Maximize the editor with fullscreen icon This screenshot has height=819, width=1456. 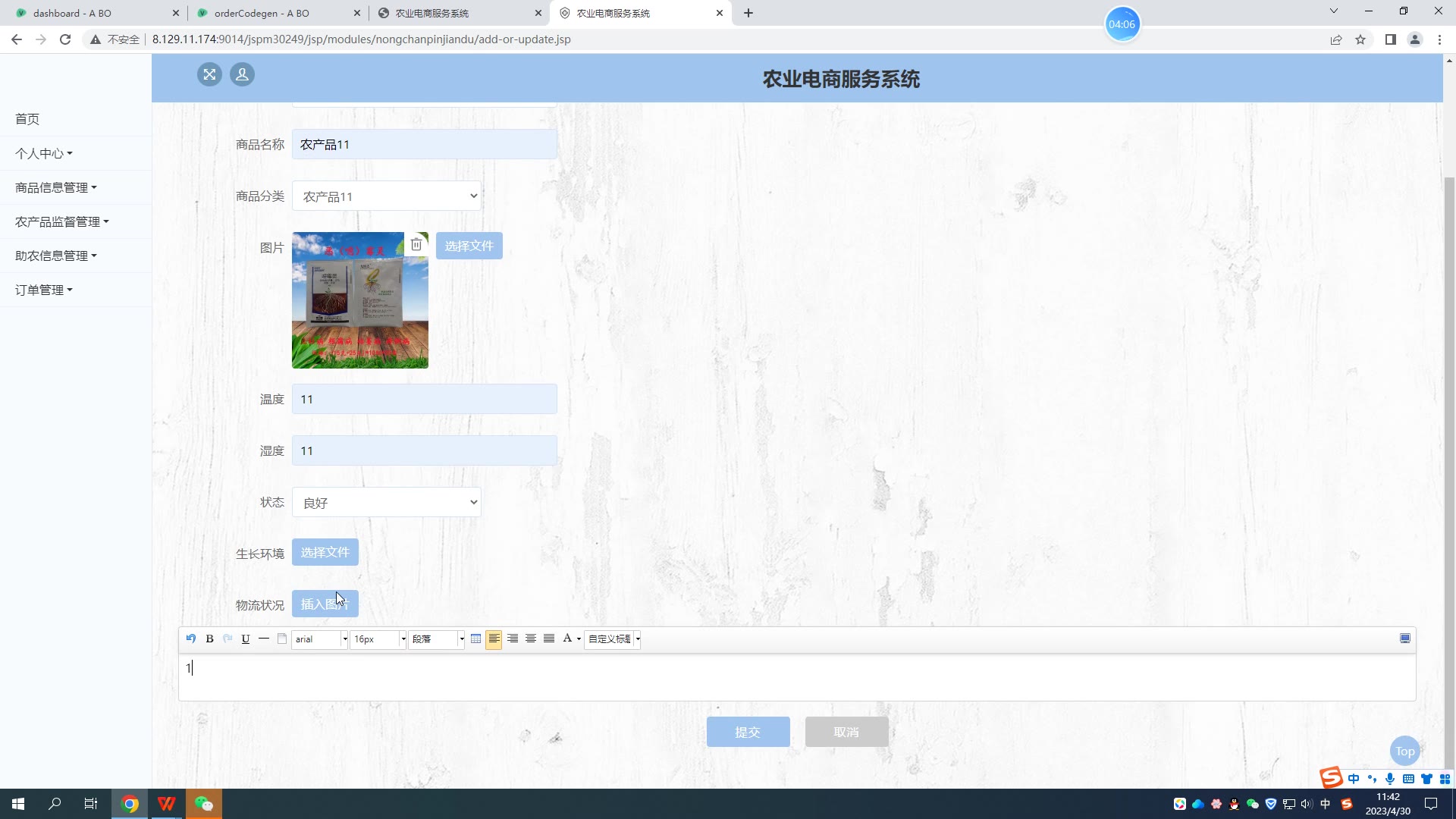tap(1404, 639)
